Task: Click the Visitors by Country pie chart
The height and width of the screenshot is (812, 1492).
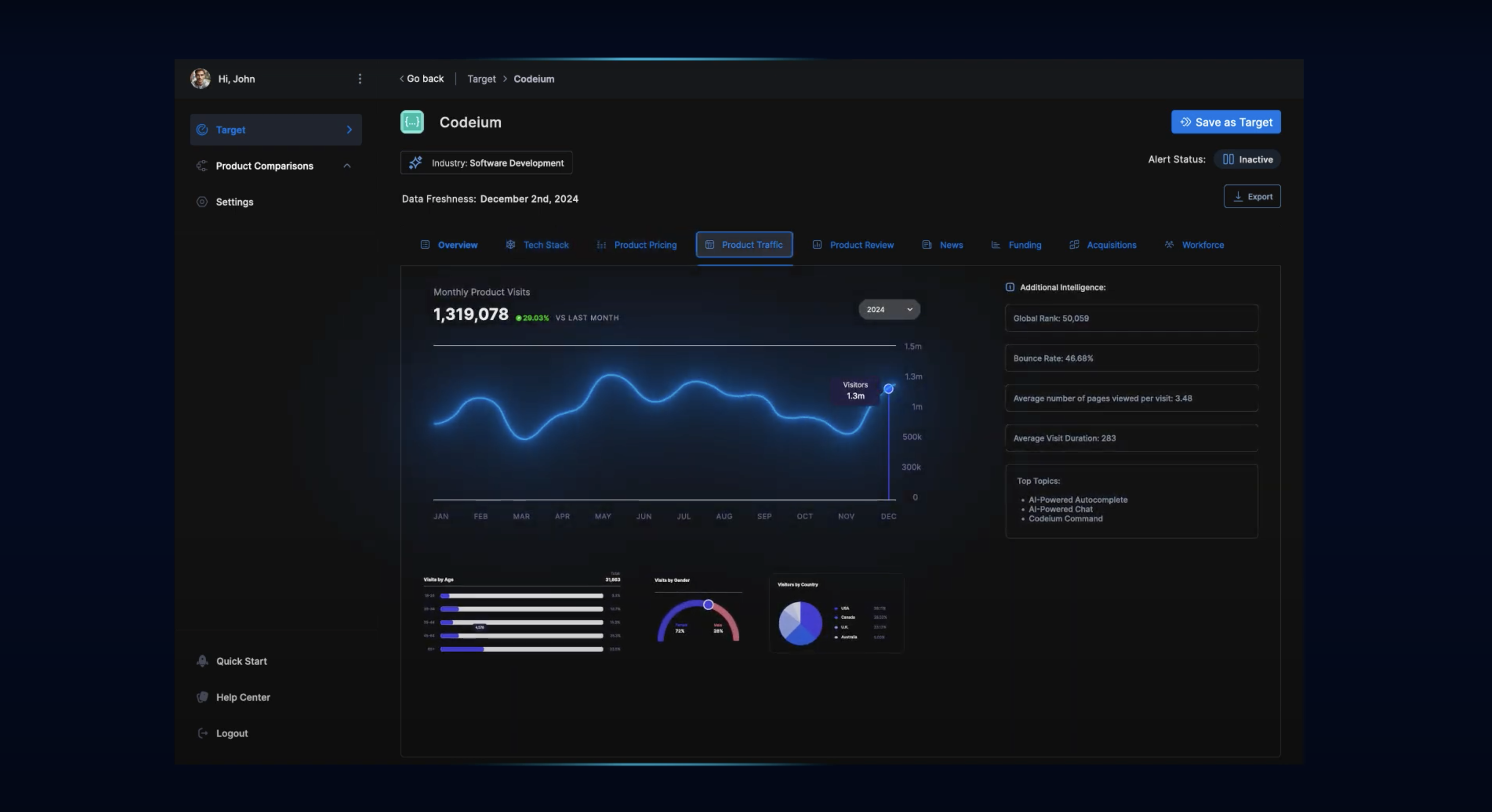Action: pos(800,623)
